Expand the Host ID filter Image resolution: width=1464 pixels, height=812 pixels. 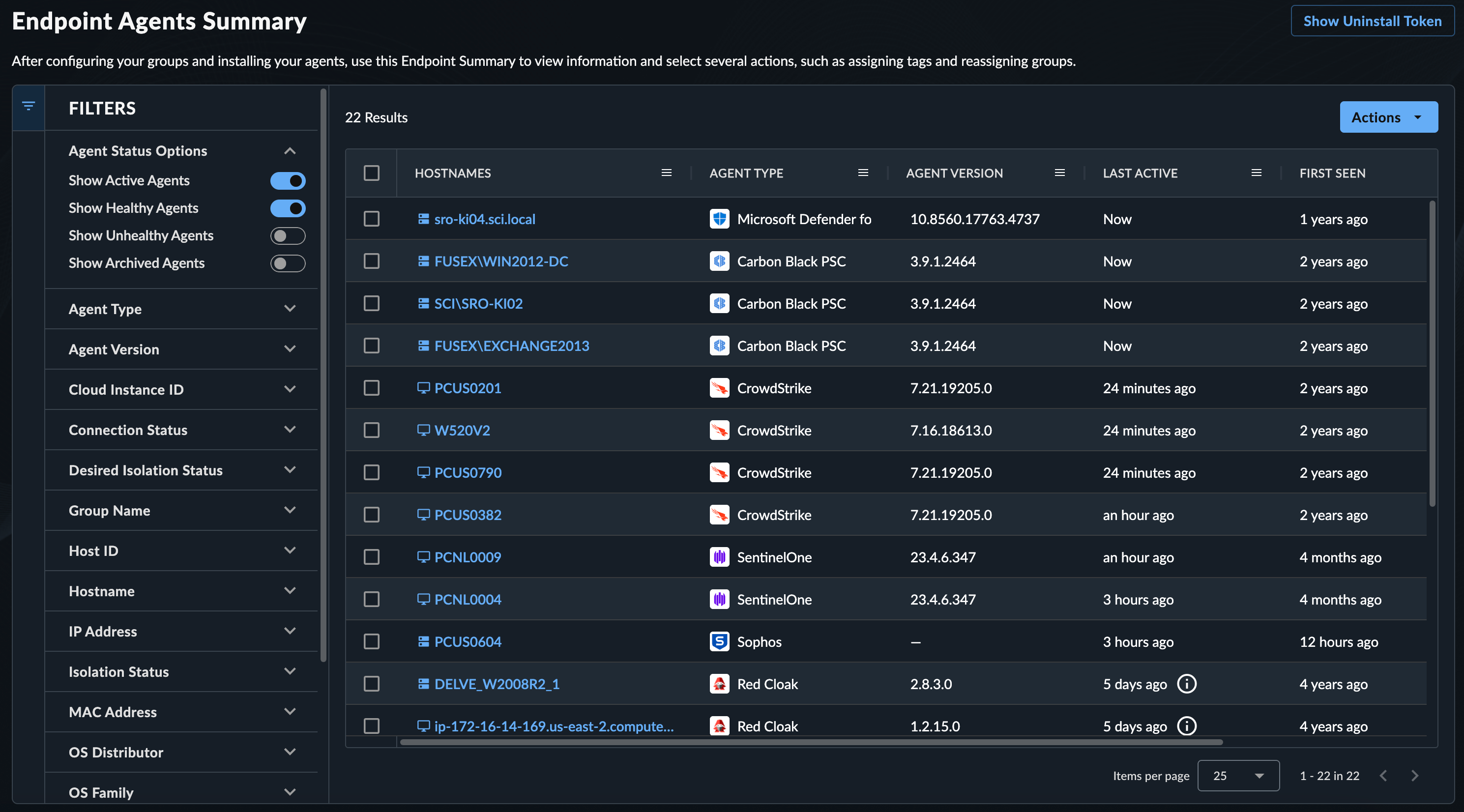pos(290,551)
